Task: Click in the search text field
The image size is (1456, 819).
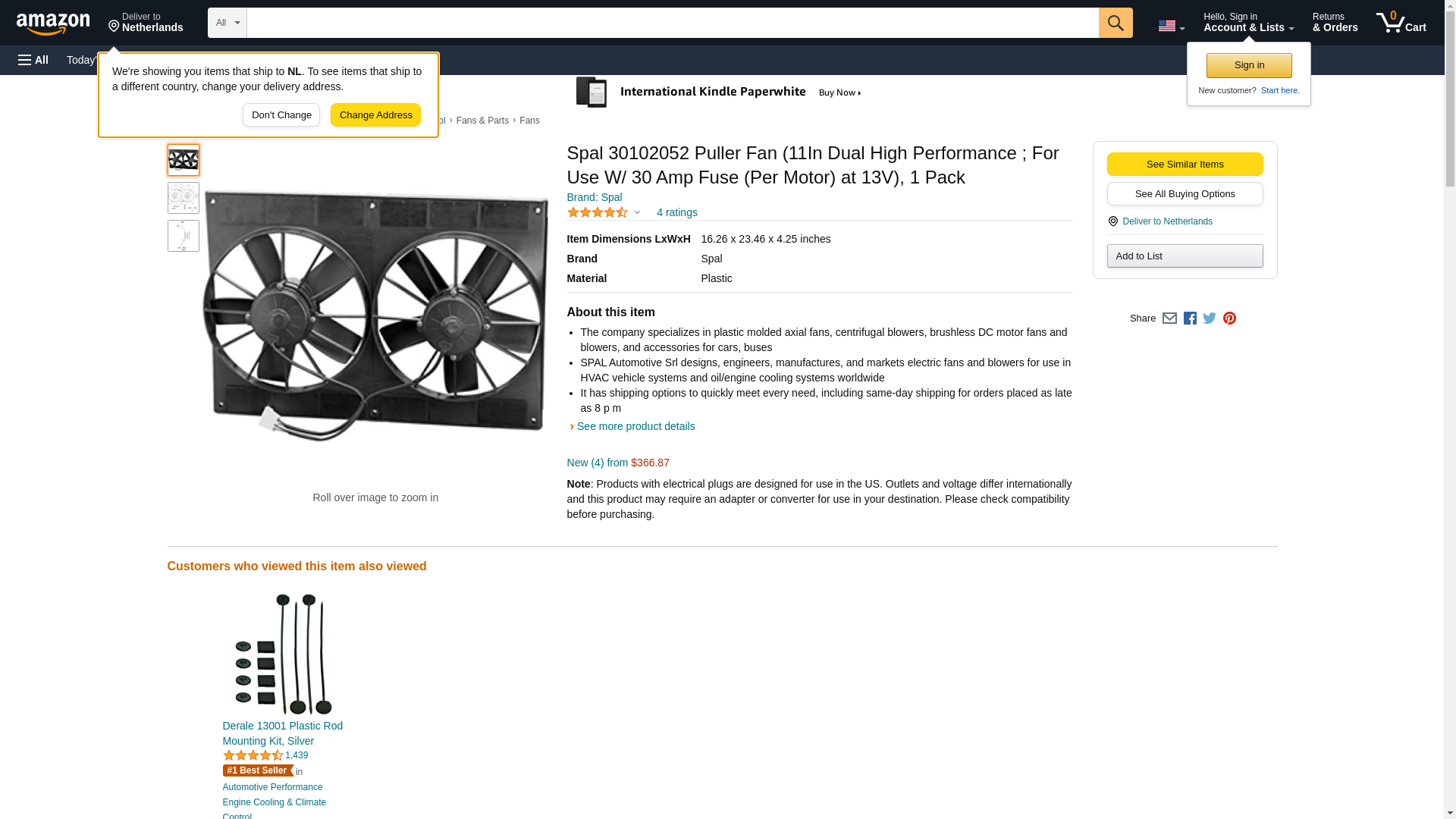Action: (672, 23)
